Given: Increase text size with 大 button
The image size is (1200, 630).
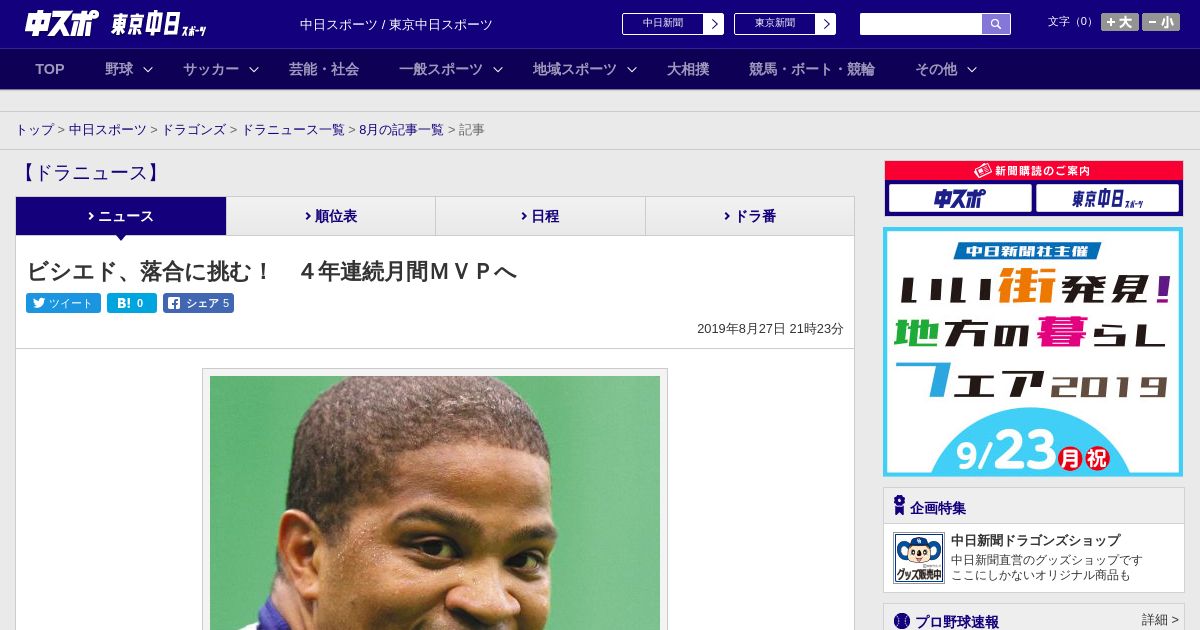Looking at the screenshot, I should [x=1120, y=22].
